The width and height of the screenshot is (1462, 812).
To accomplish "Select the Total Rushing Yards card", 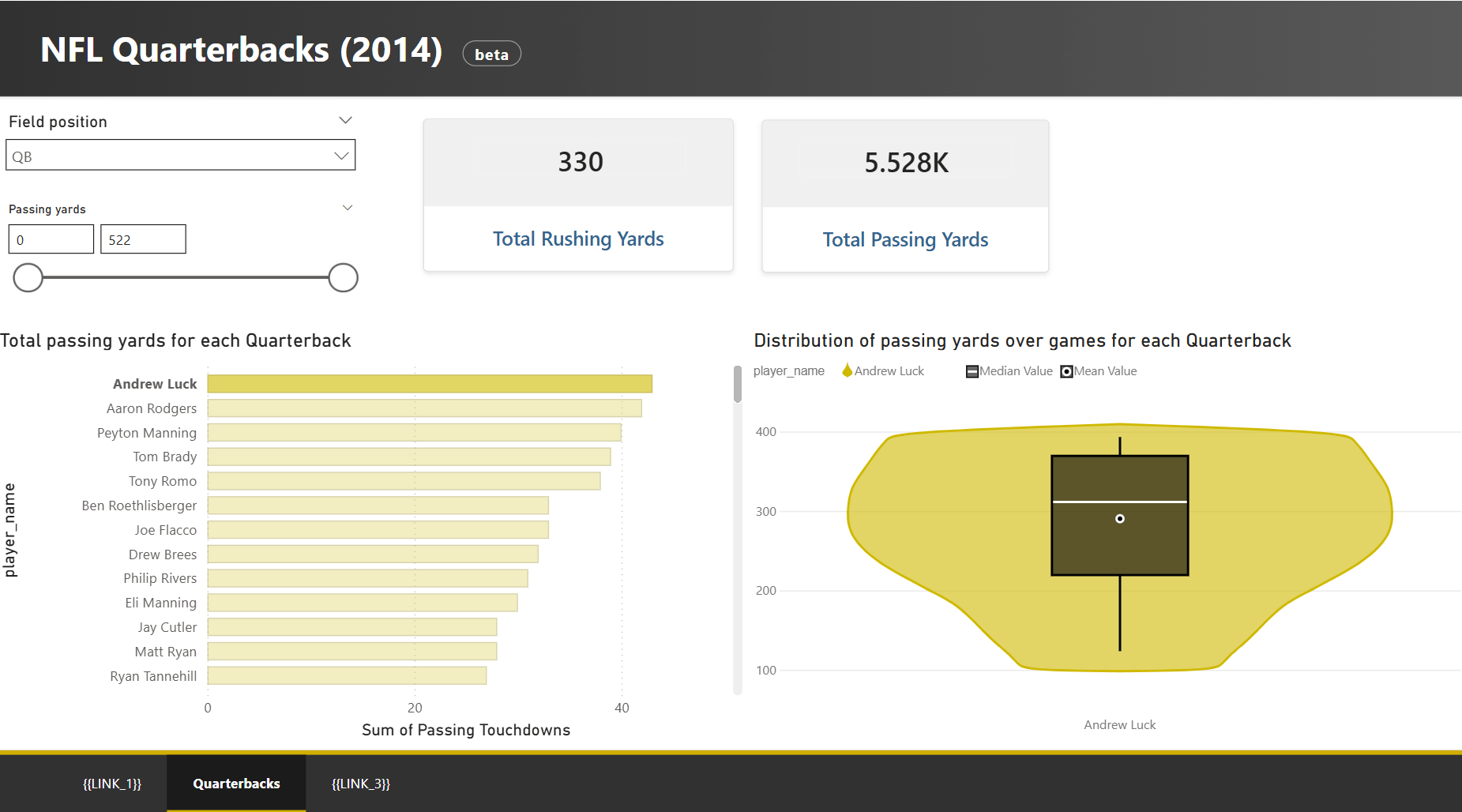I will click(x=578, y=195).
